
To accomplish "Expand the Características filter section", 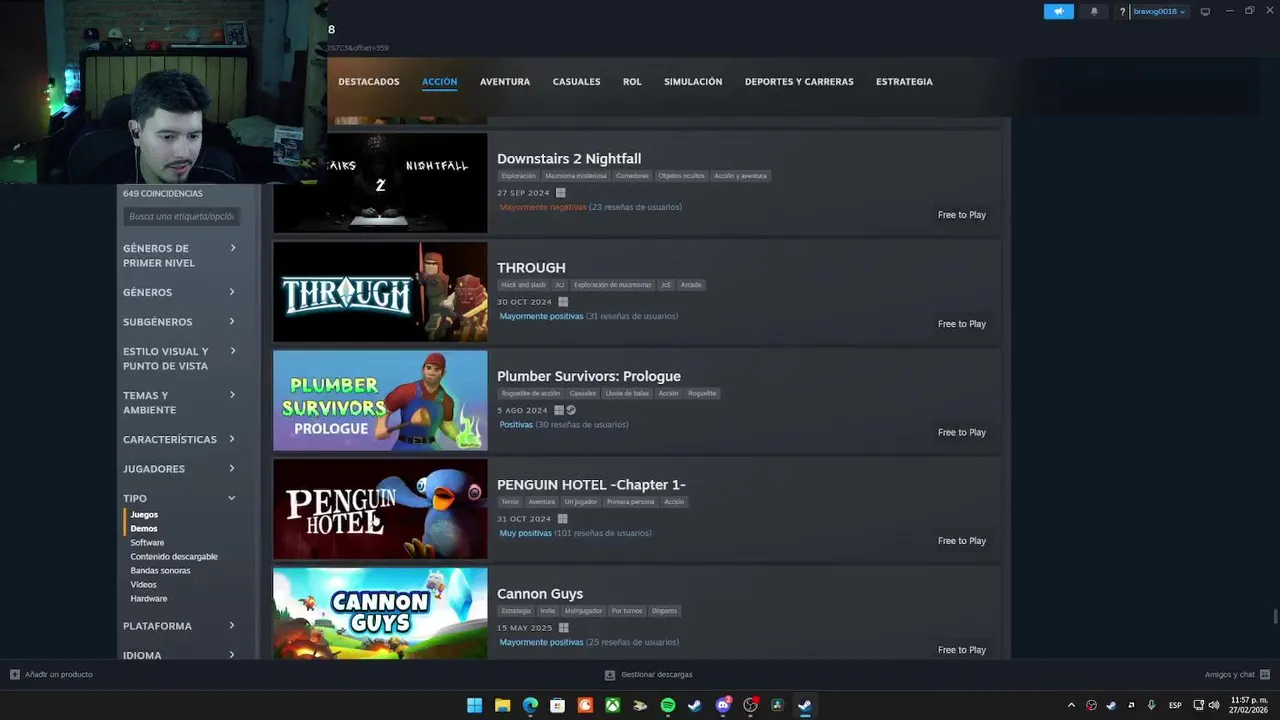I will 180,439.
